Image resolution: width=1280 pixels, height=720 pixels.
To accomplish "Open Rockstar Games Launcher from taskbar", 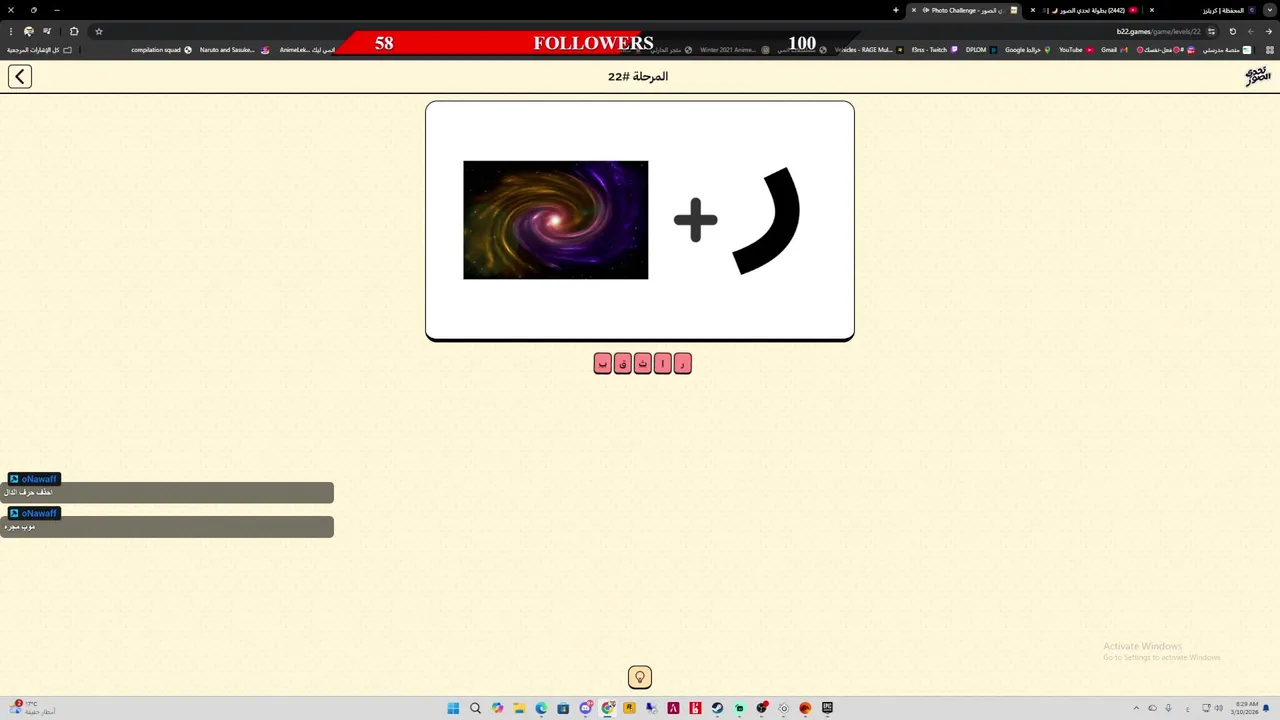I will (x=629, y=708).
